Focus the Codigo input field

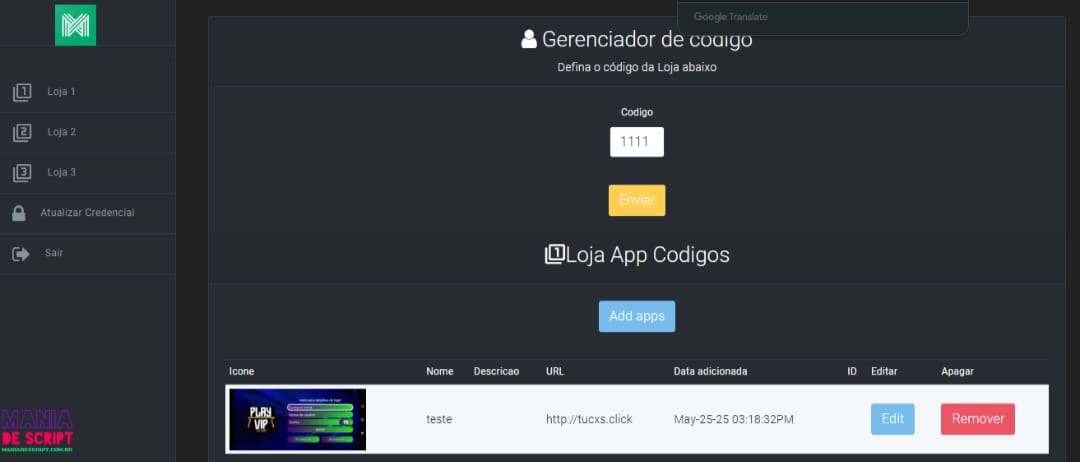coord(636,142)
